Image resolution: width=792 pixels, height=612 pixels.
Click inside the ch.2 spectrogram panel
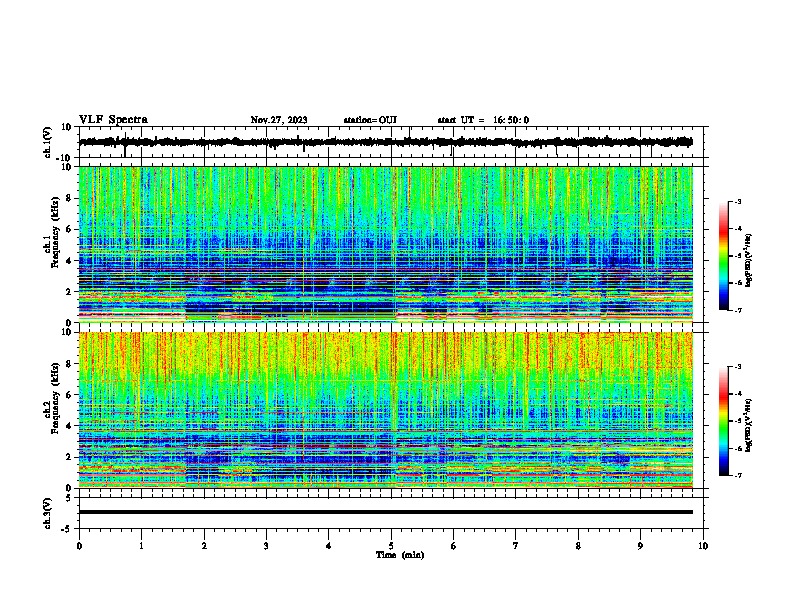(x=385, y=410)
